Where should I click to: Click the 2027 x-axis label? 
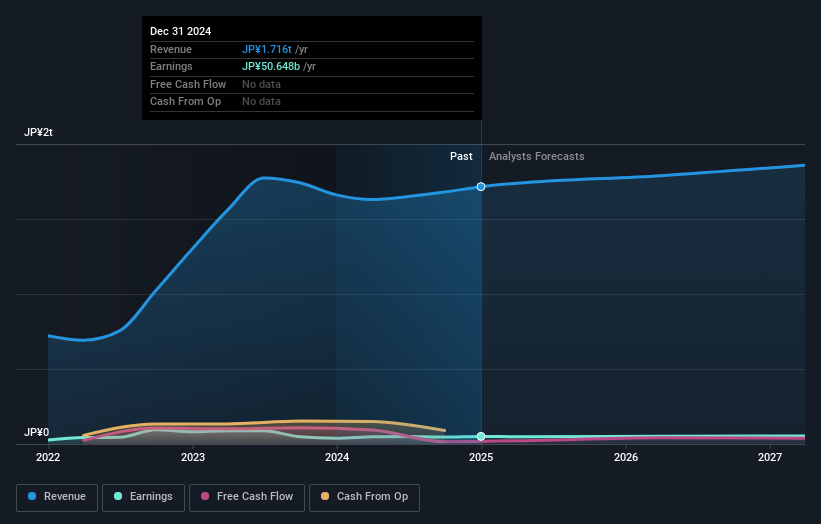pyautogui.click(x=770, y=458)
